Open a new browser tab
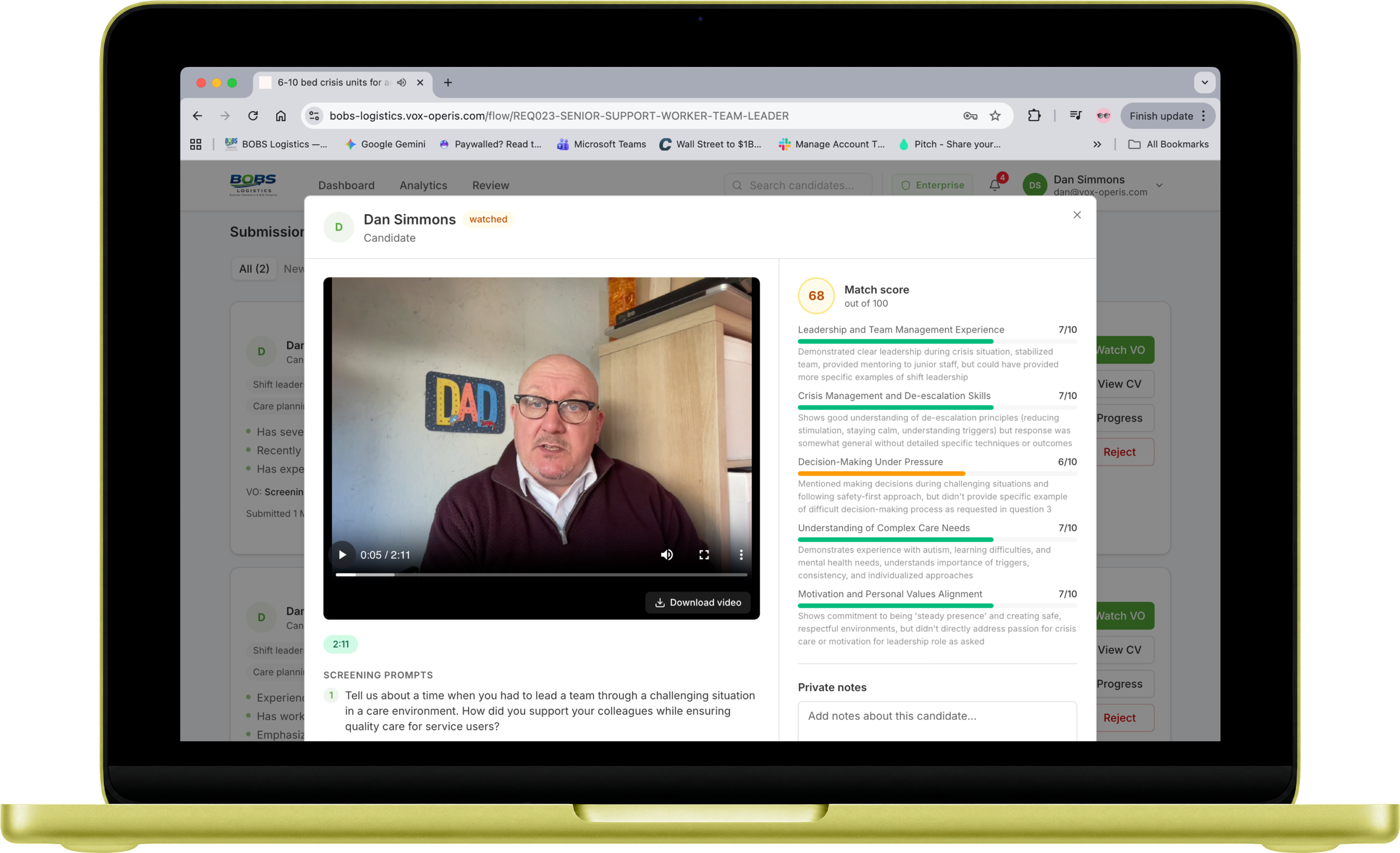1400x853 pixels. pyautogui.click(x=448, y=82)
